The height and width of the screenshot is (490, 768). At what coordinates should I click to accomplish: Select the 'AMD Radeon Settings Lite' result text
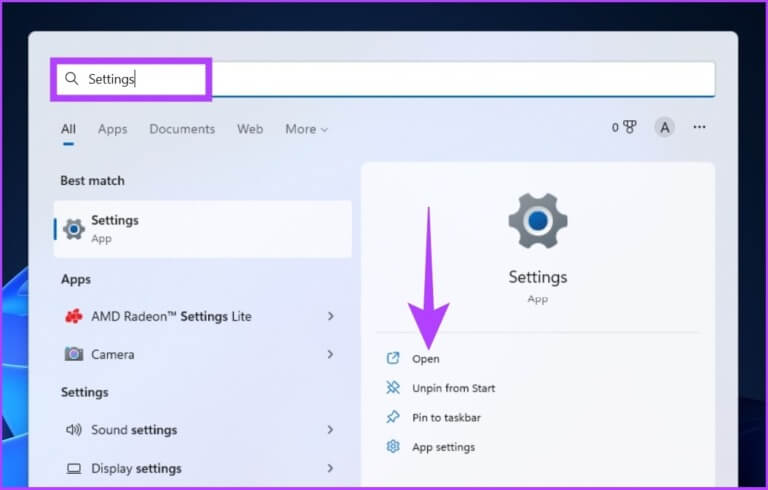(171, 317)
